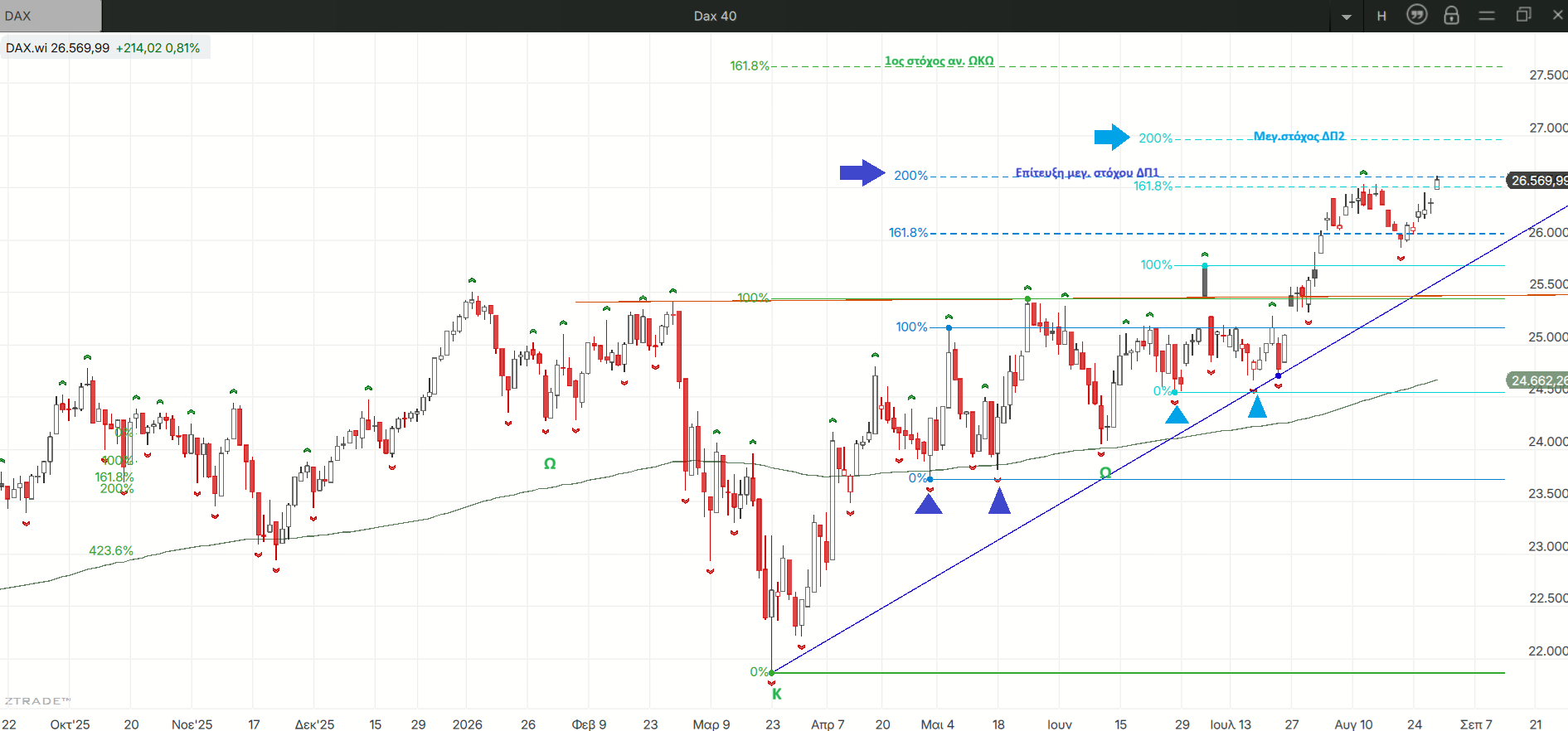Click the 'Αυγ 10' date axis label
The image size is (1568, 731).
1353,724
